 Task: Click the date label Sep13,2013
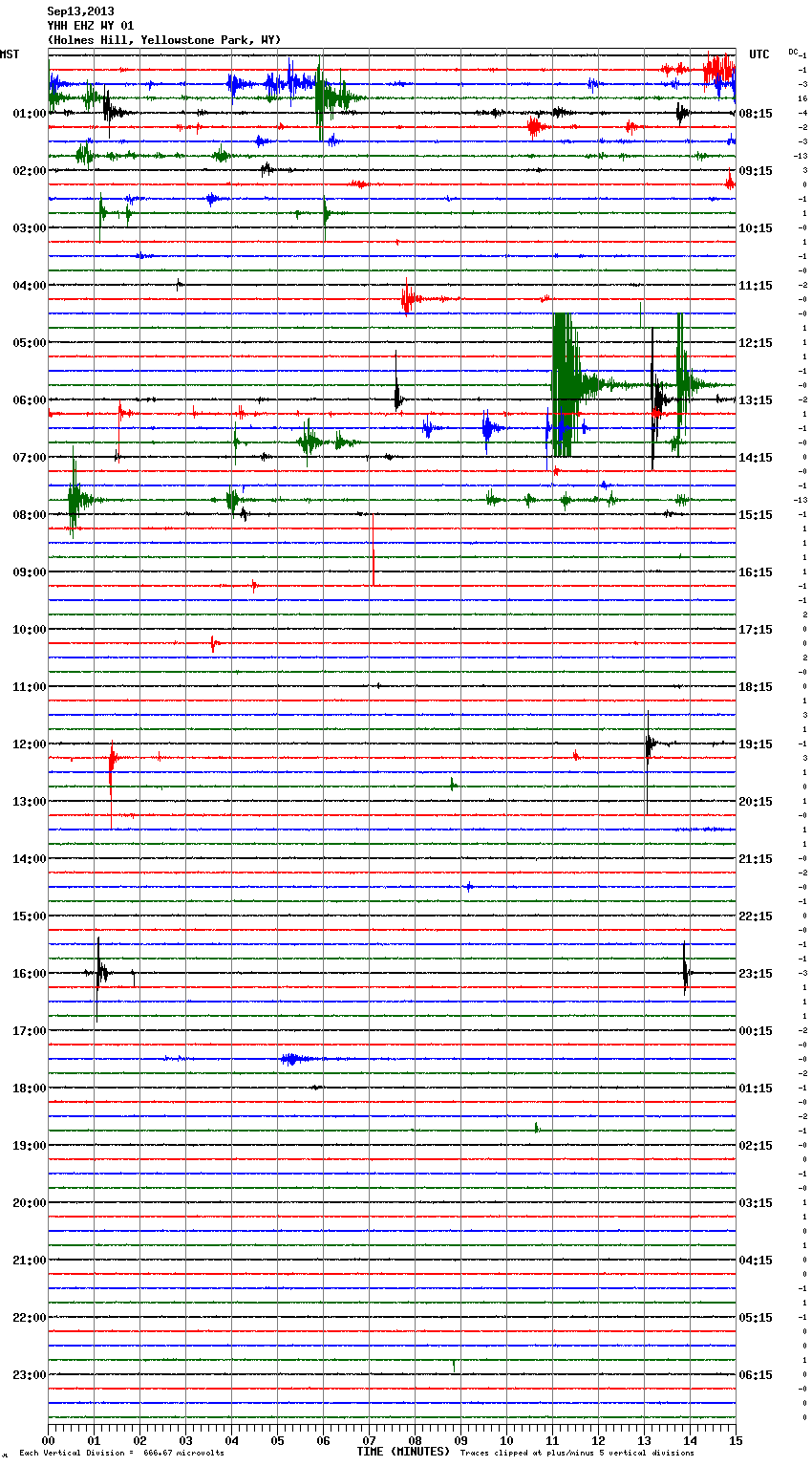[80, 11]
